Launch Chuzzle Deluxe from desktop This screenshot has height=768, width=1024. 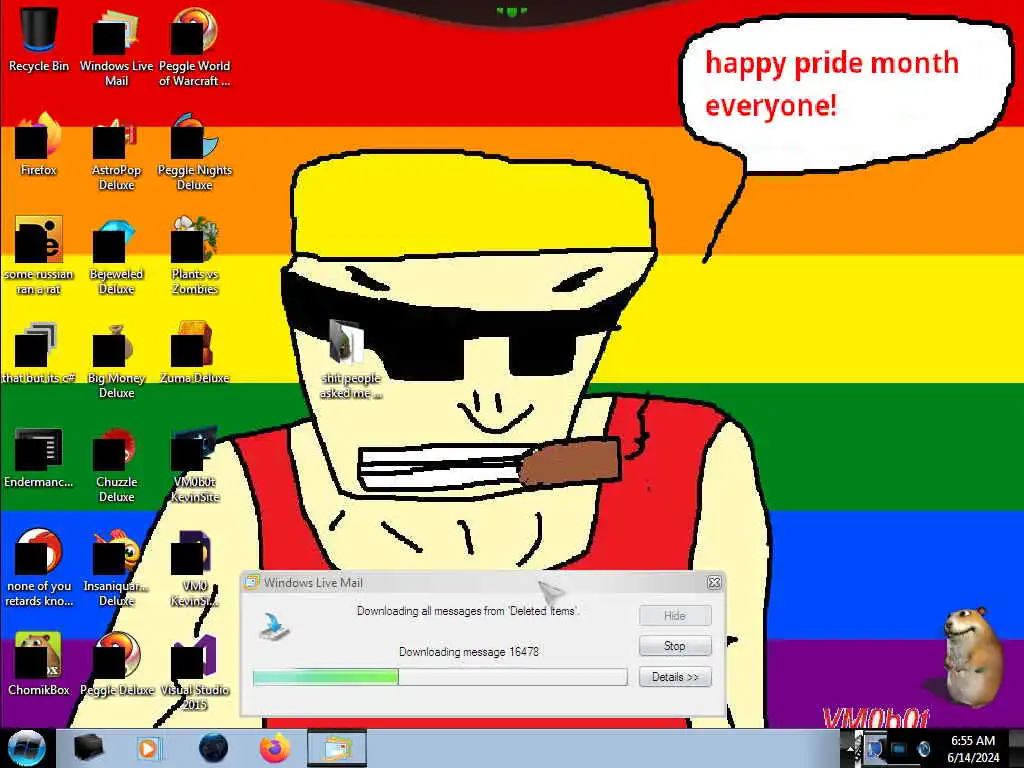click(116, 464)
